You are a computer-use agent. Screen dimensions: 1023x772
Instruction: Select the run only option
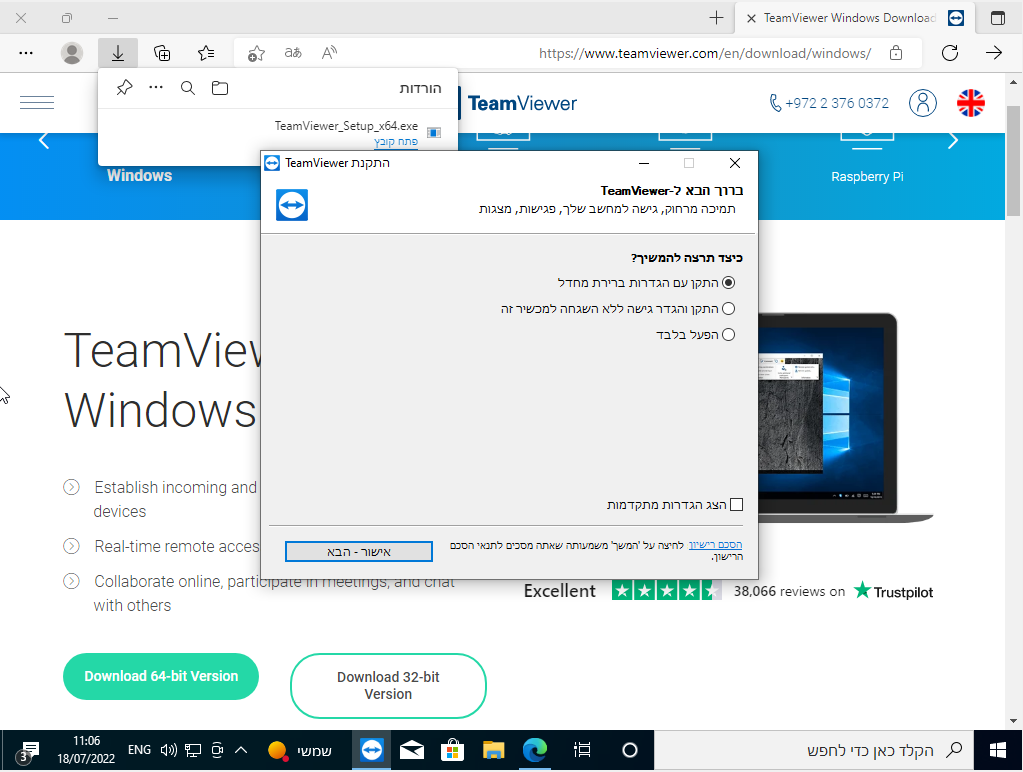(x=728, y=335)
